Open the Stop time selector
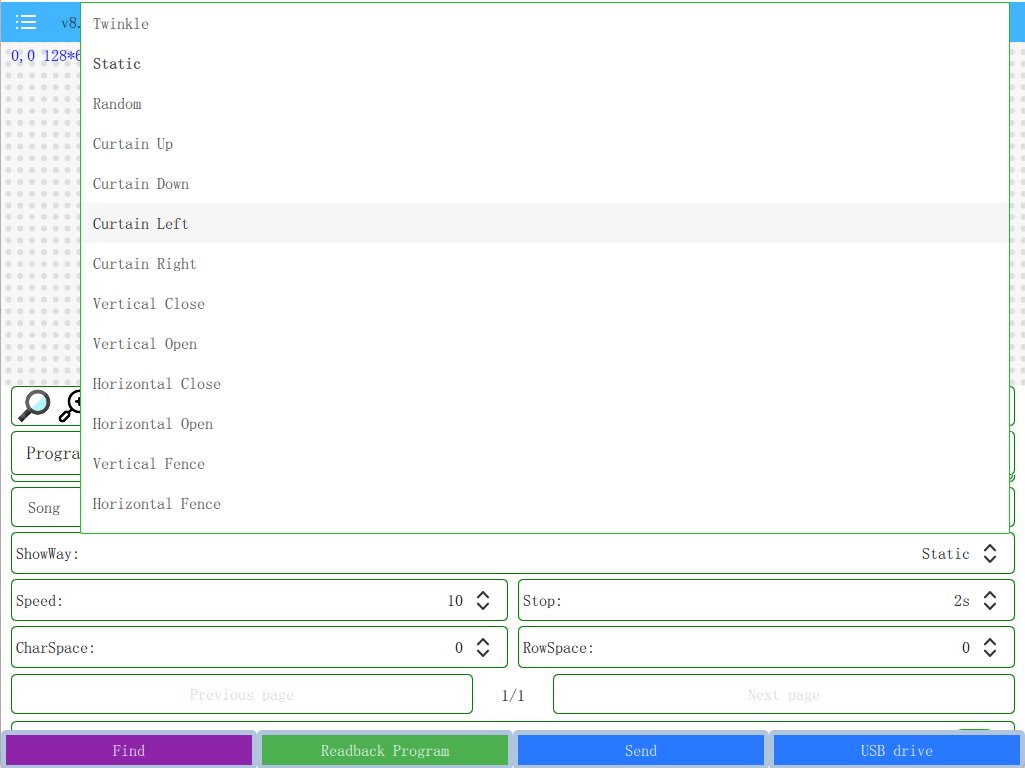Screen dimensions: 1025x768 (990, 601)
